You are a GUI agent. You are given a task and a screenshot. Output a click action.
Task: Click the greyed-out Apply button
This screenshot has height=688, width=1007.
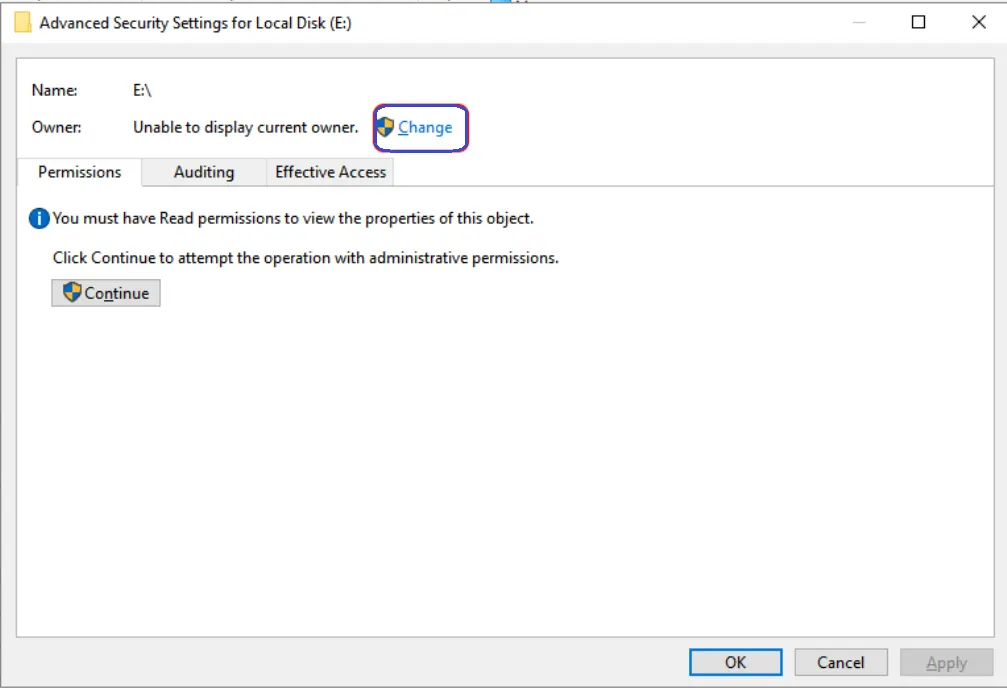click(946, 662)
